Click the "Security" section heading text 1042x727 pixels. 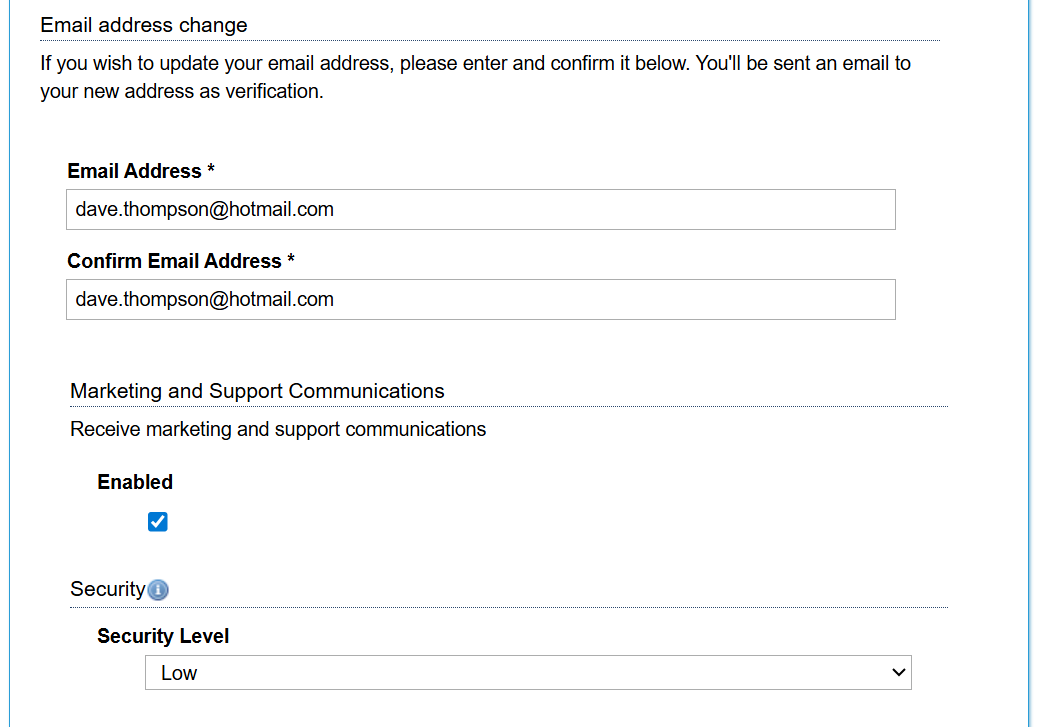click(107, 589)
